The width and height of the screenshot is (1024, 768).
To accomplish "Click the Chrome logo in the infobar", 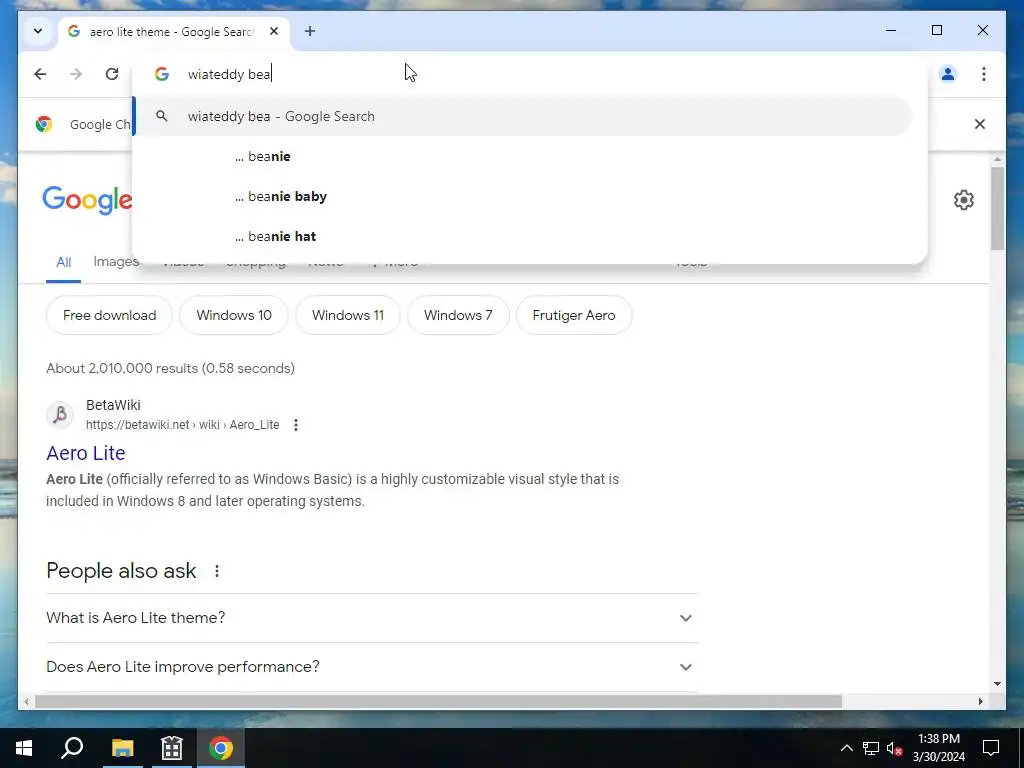I will [x=44, y=124].
